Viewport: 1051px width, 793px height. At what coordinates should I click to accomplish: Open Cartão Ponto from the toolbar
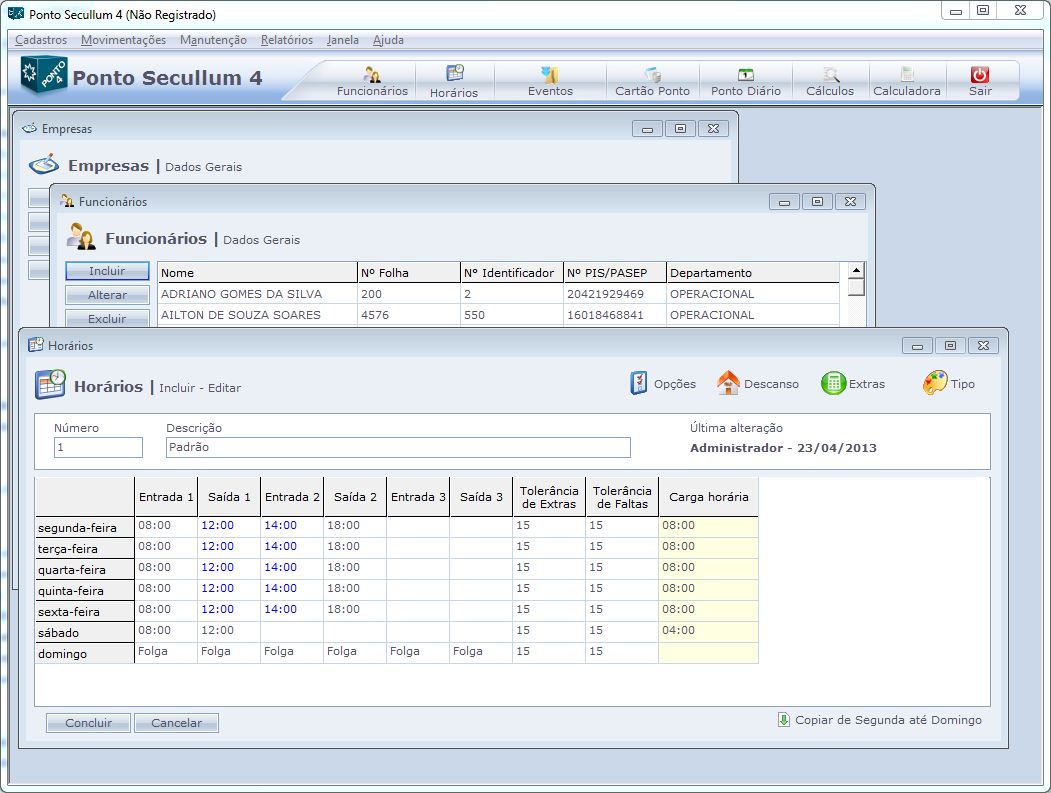click(x=652, y=82)
